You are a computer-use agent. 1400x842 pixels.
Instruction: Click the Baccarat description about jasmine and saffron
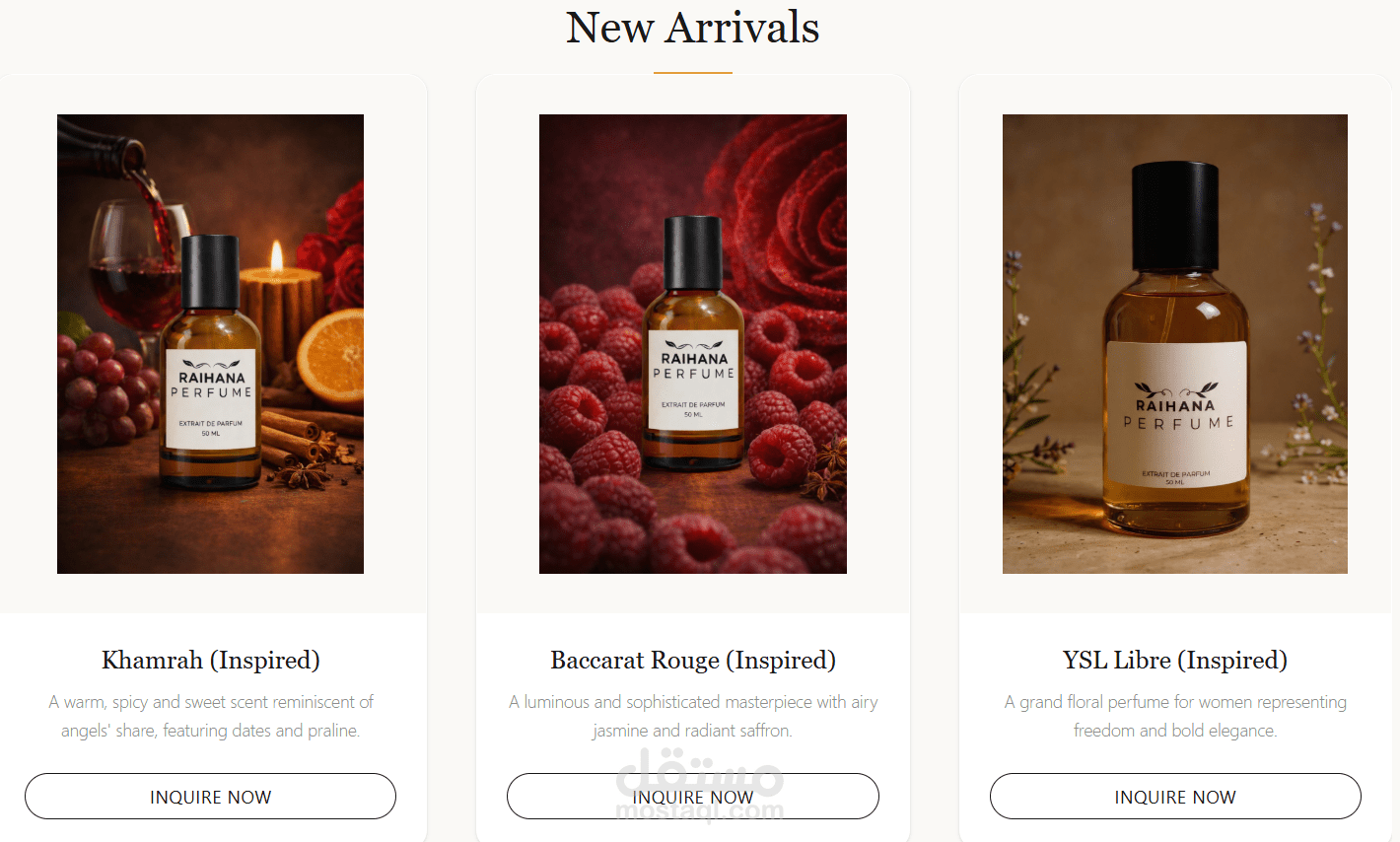(693, 716)
